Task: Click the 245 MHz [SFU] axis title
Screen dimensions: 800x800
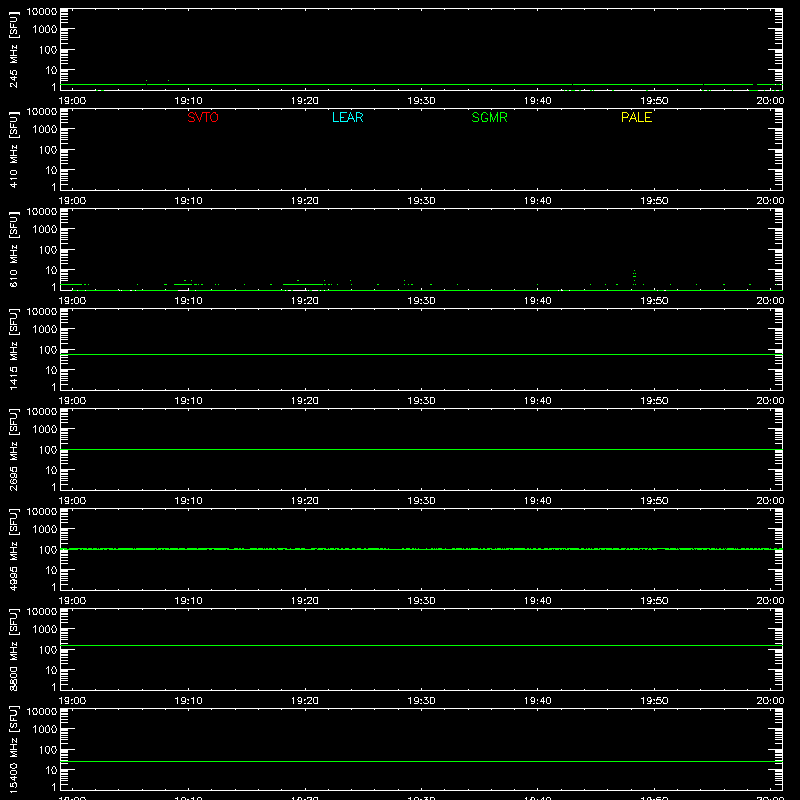Action: [x=13, y=50]
